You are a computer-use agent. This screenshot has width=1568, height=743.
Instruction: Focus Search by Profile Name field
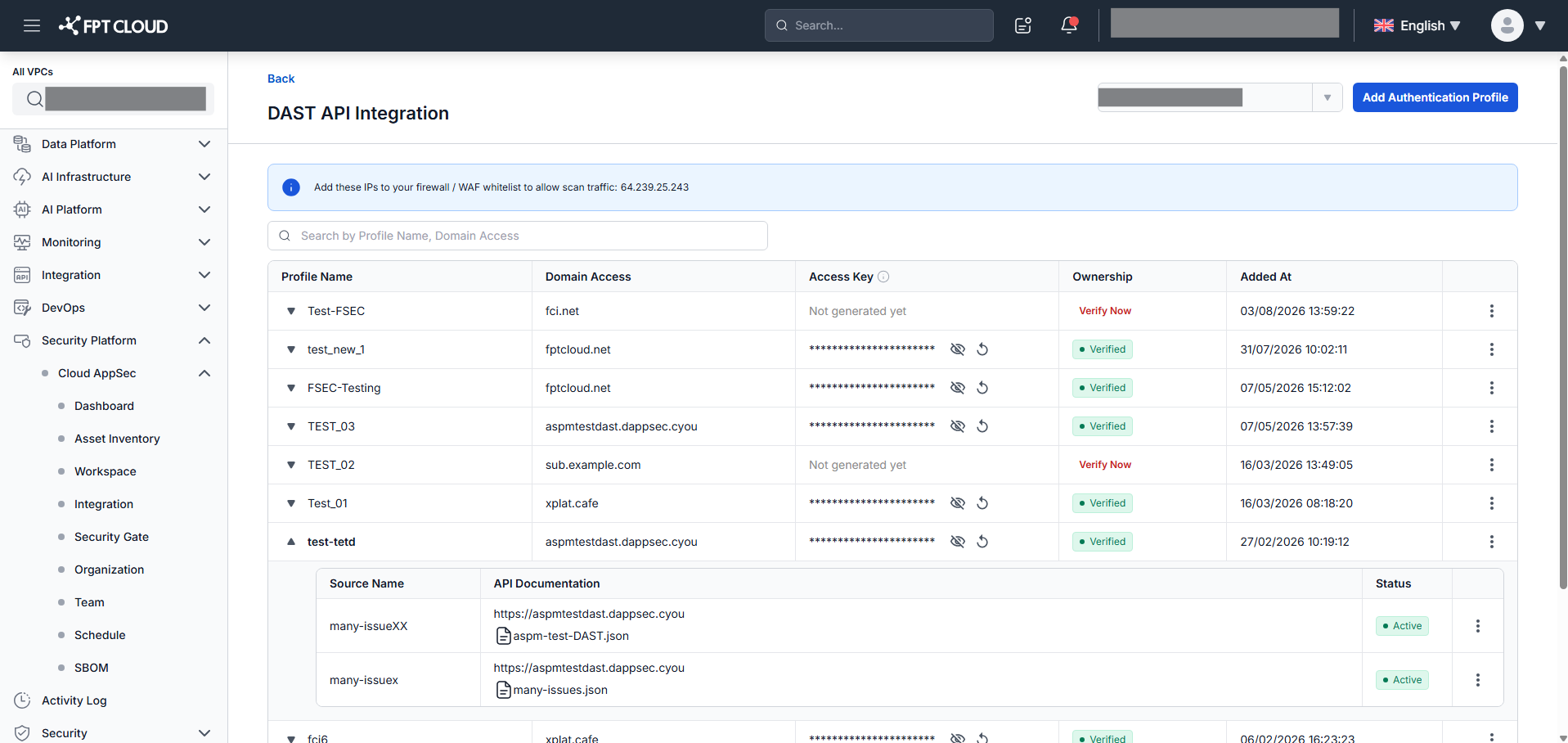518,236
